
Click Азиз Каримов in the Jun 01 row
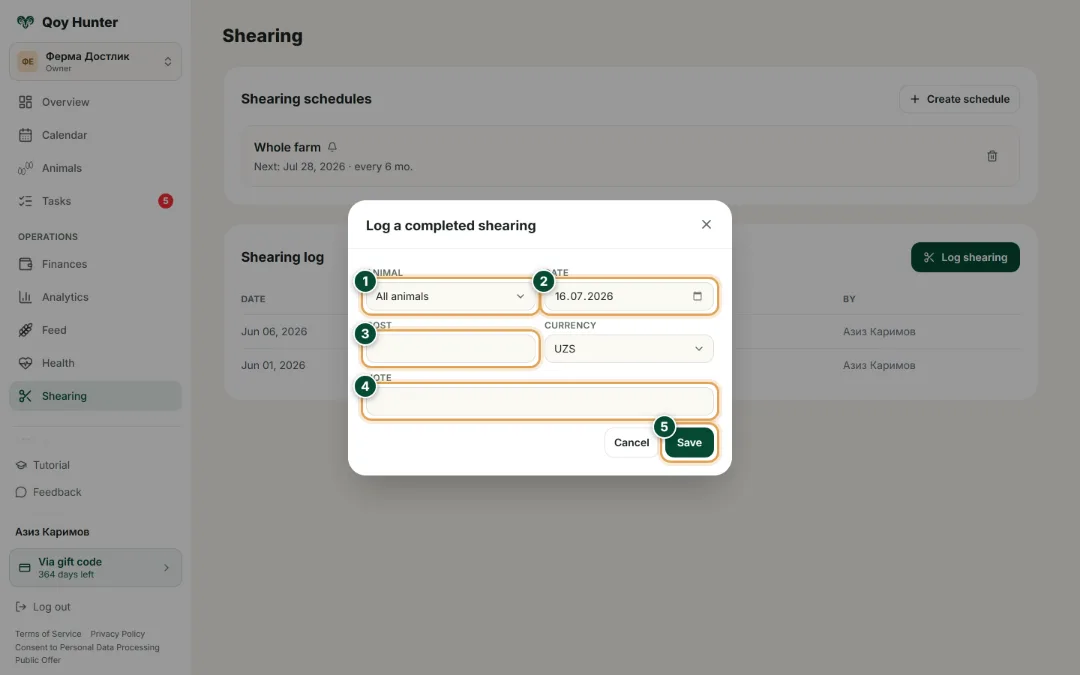[879, 365]
